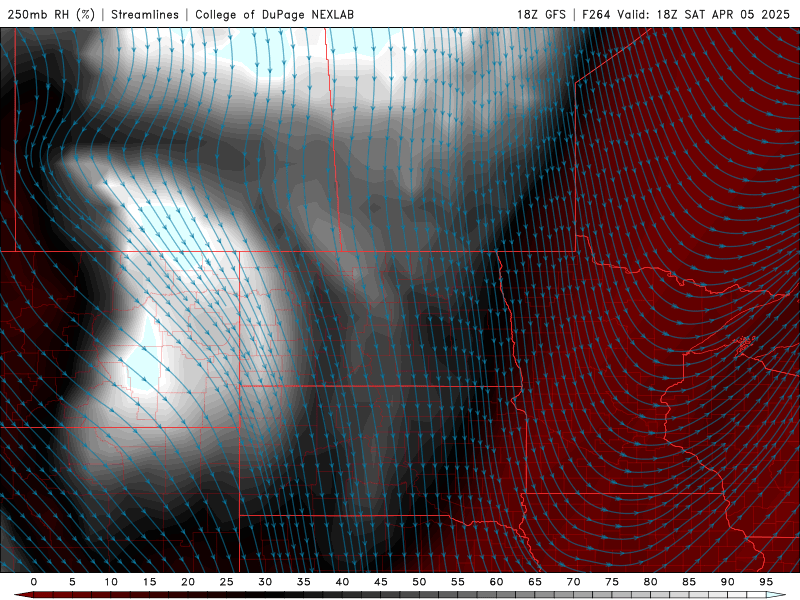Click the 50 value on color scale
Screen dimensions: 800x600
coord(419,582)
